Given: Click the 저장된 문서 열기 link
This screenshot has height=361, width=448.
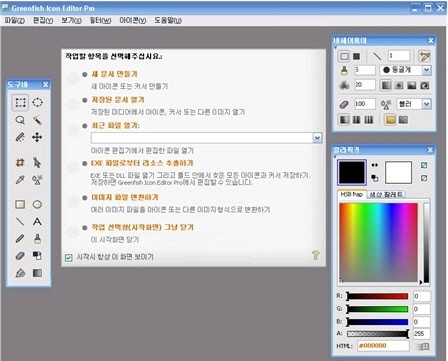Looking at the screenshot, I should coord(118,100).
